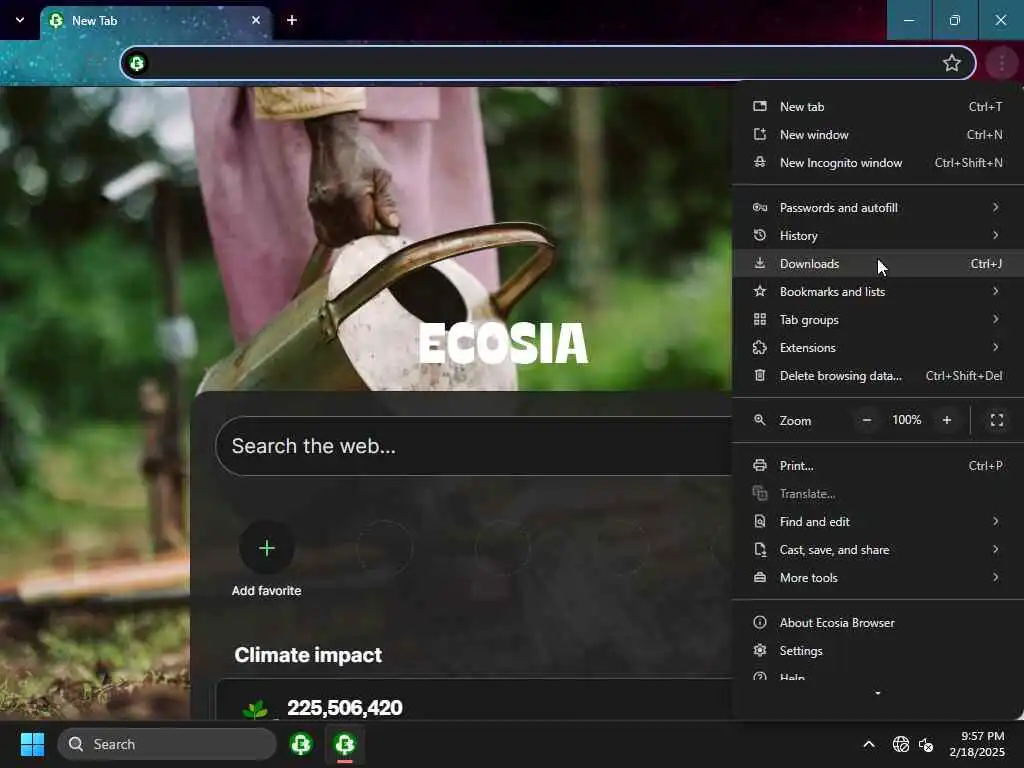Screen dimensions: 1024x768
Task: Expand the More tools submenu
Action: 878,578
